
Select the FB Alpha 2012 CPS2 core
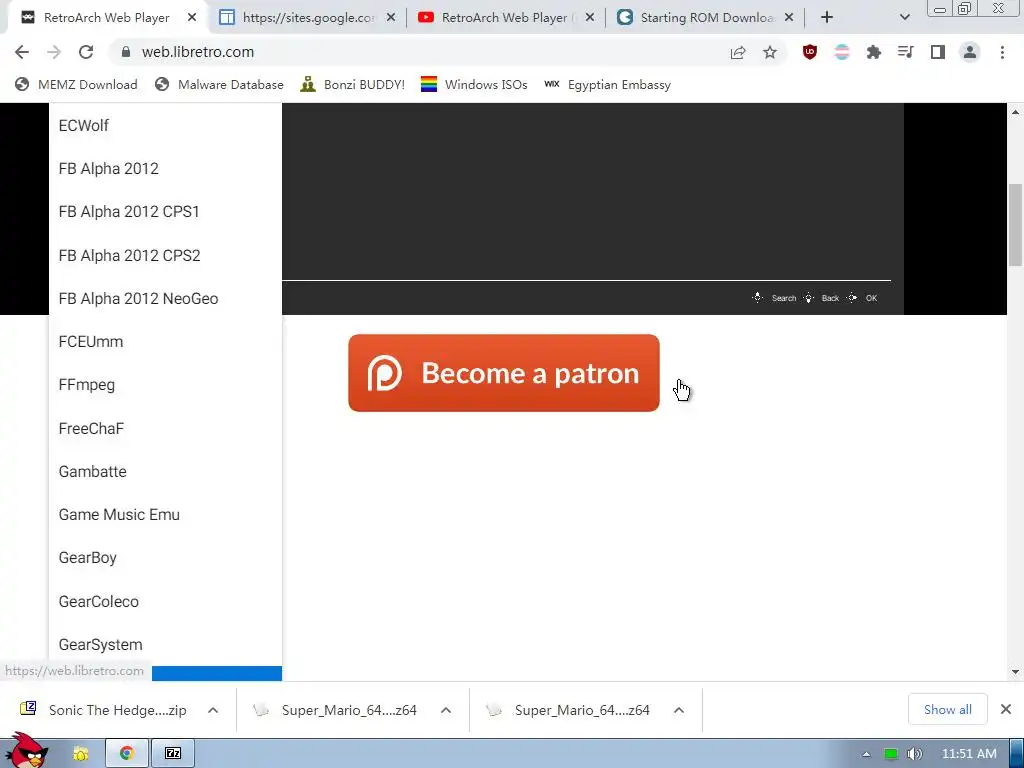(165, 255)
